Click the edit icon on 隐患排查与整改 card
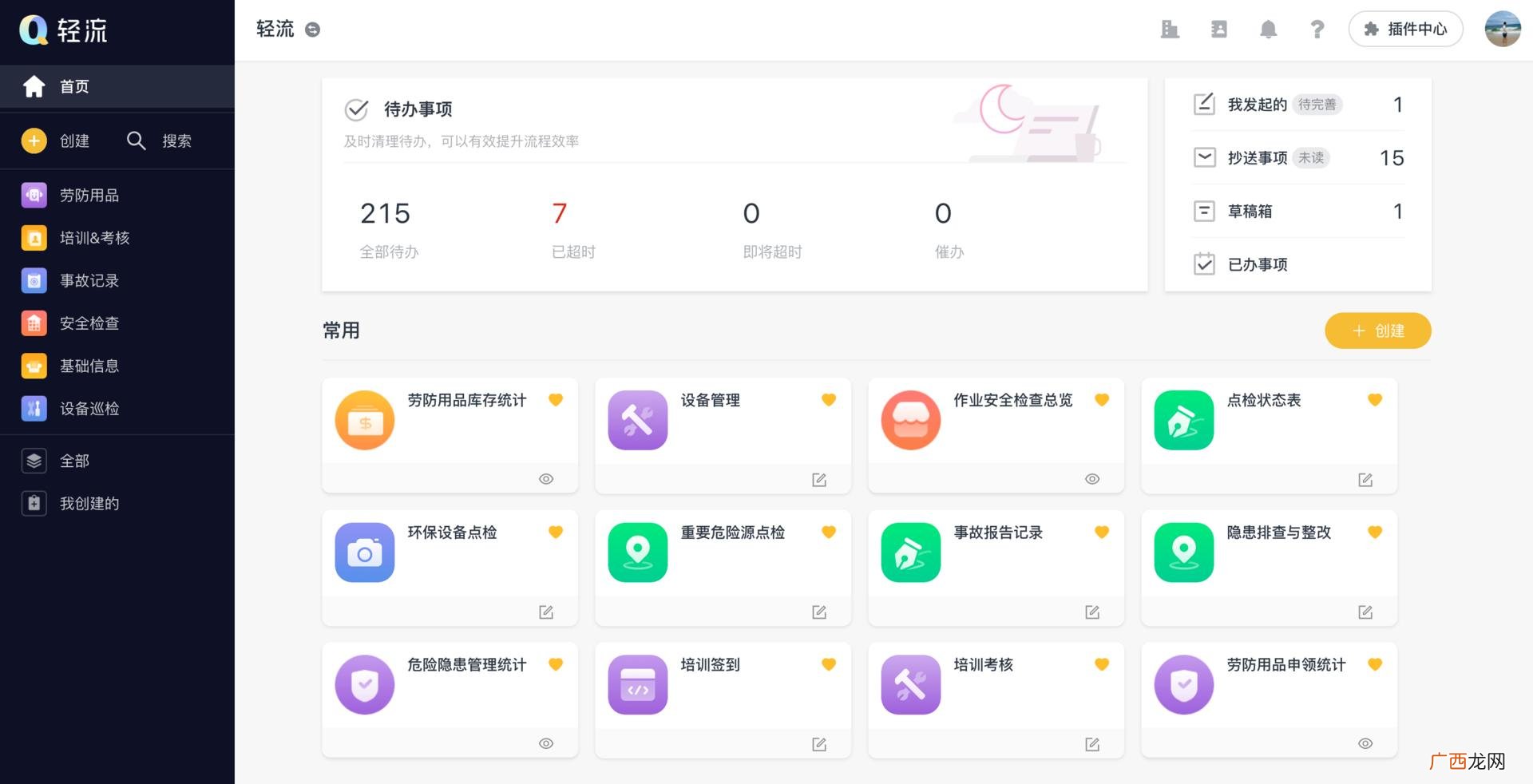Viewport: 1533px width, 784px height. point(1365,612)
